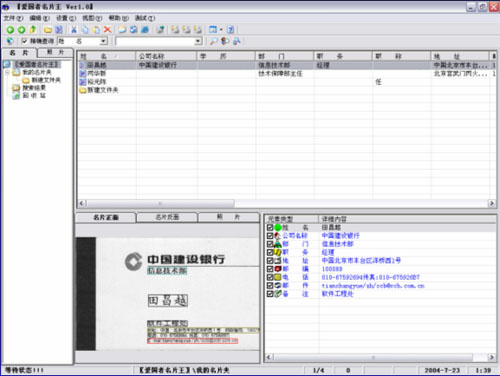Open the 测试 menu
The width and height of the screenshot is (500, 376).
tap(145, 18)
